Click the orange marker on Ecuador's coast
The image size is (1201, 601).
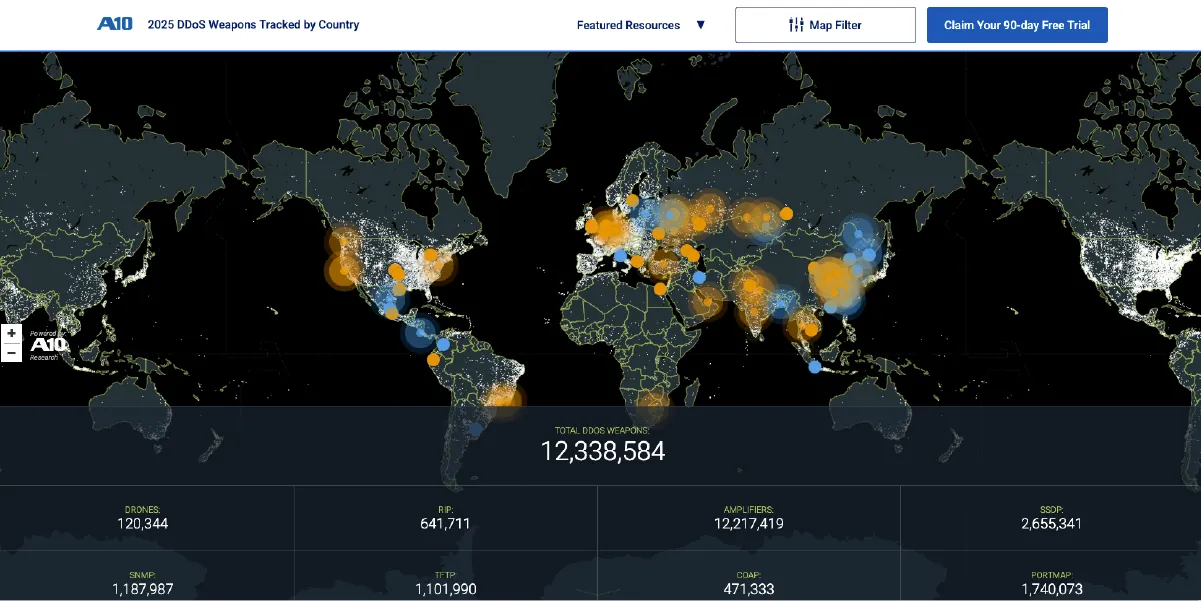tap(433, 360)
